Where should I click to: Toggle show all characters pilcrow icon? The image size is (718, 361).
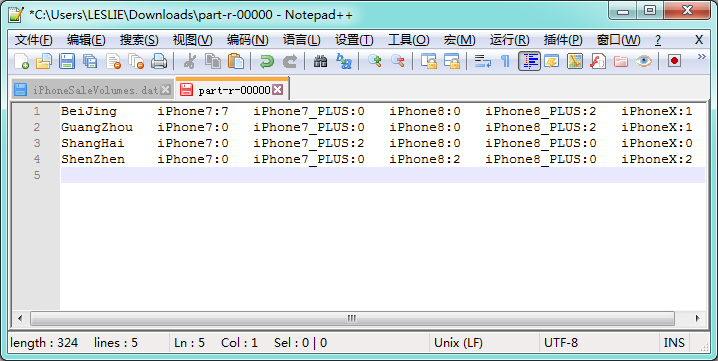tap(506, 61)
